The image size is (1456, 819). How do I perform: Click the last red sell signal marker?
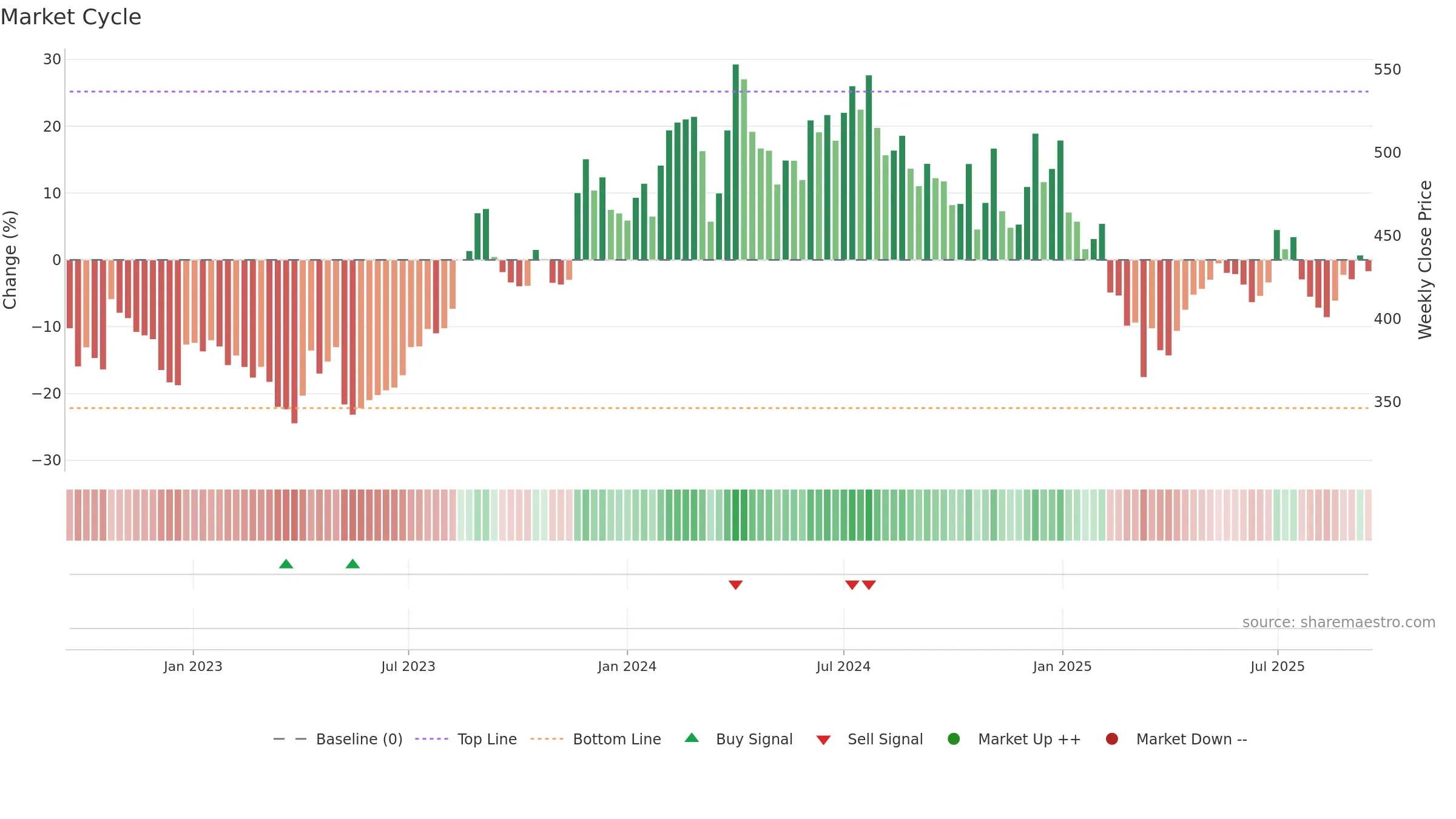[x=869, y=585]
